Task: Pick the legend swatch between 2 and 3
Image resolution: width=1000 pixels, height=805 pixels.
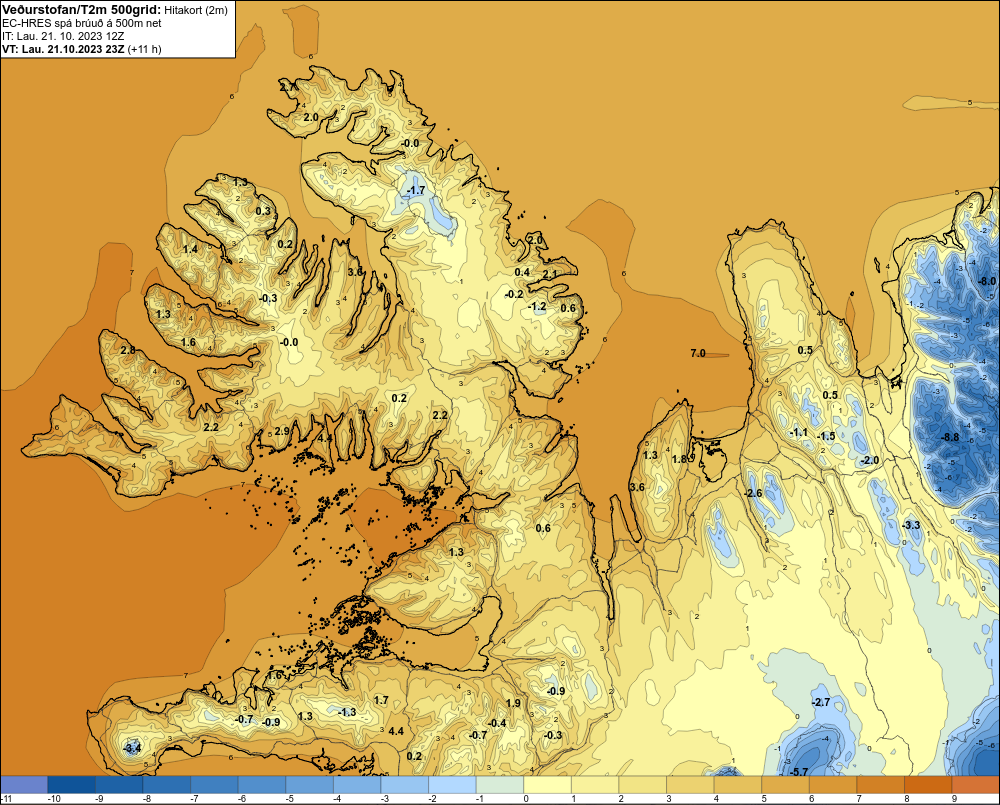Action: click(643, 785)
